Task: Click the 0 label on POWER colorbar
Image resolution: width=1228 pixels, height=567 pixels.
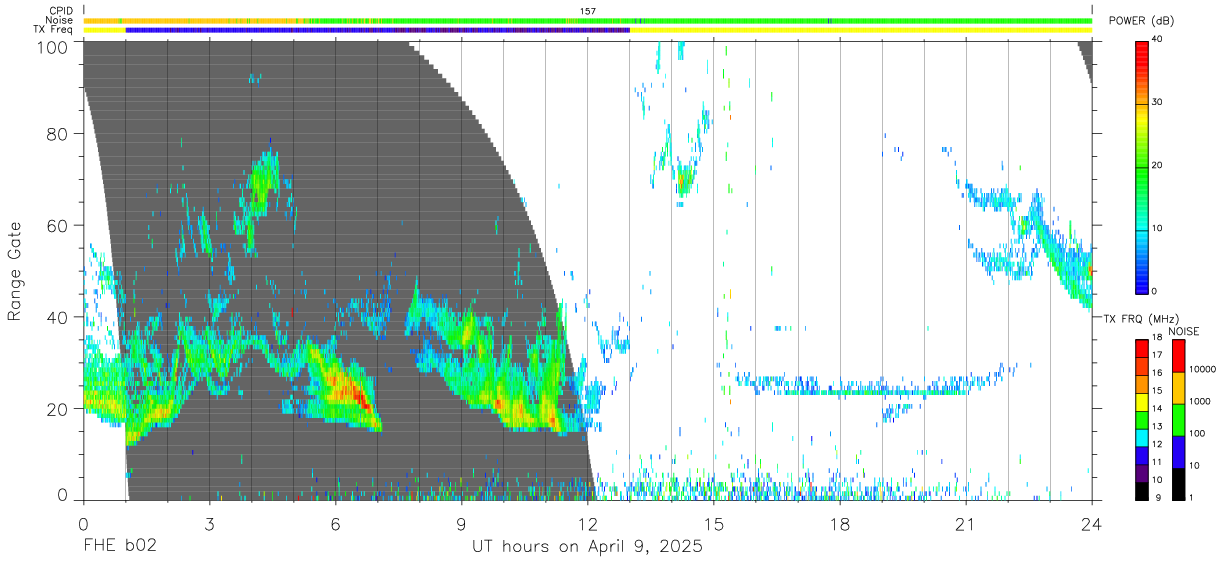Action: click(x=1154, y=292)
